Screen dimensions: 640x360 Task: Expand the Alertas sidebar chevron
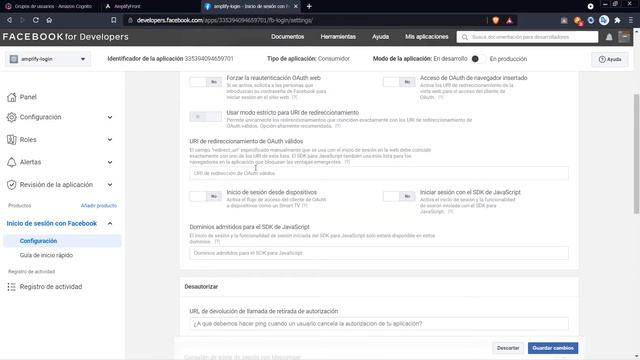tap(110, 162)
